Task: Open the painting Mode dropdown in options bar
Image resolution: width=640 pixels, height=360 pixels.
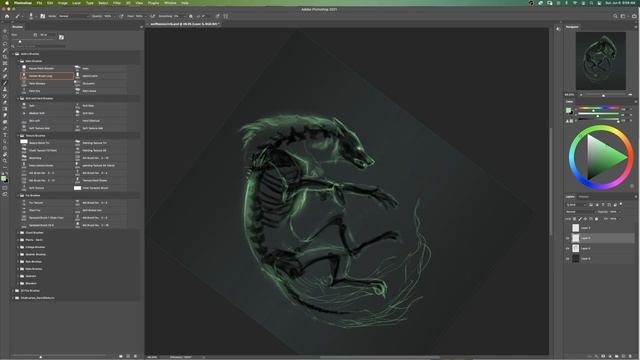Action: coord(73,16)
